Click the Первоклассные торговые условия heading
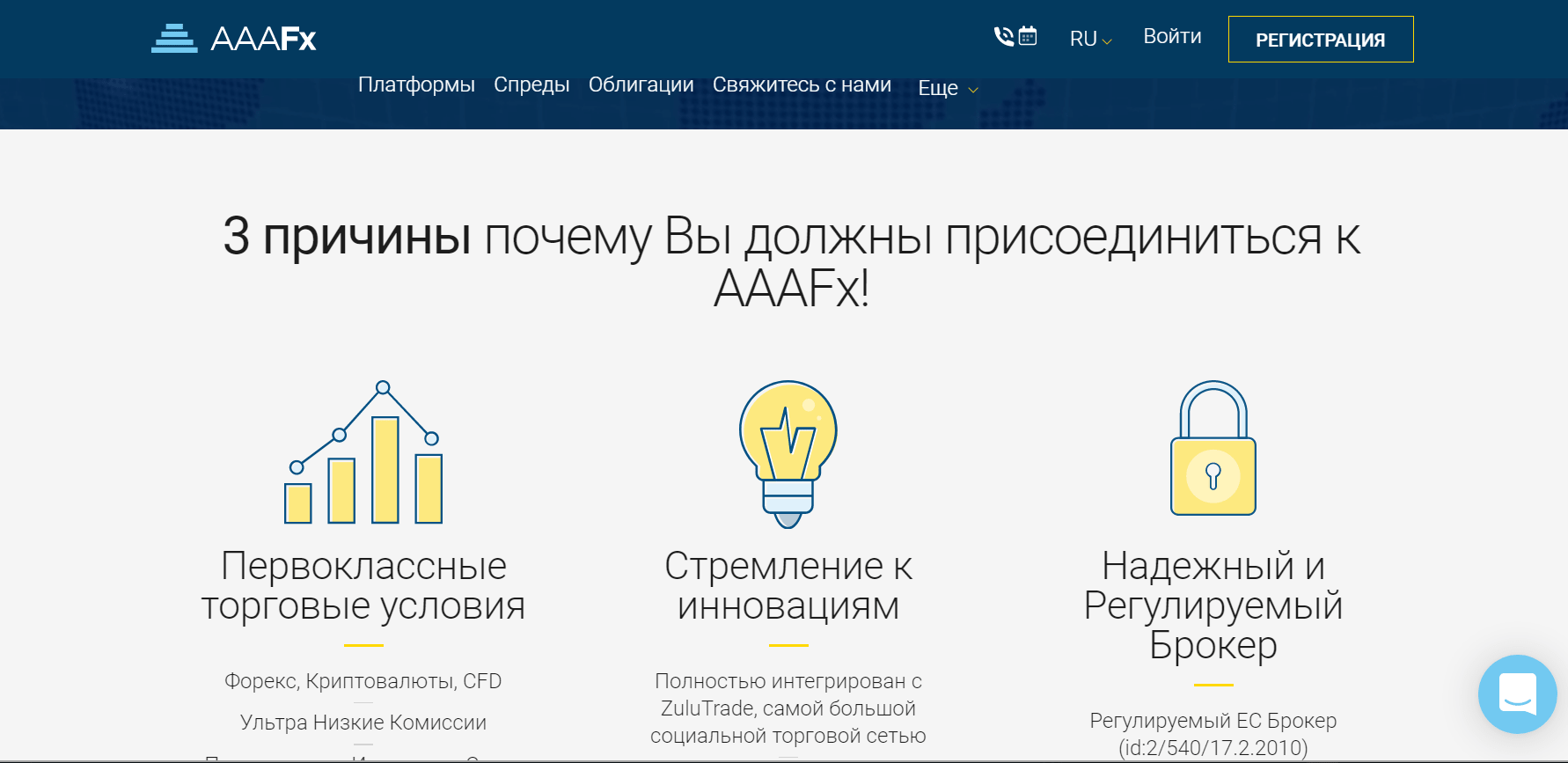Screen dimensions: 1568x763 tap(363, 585)
